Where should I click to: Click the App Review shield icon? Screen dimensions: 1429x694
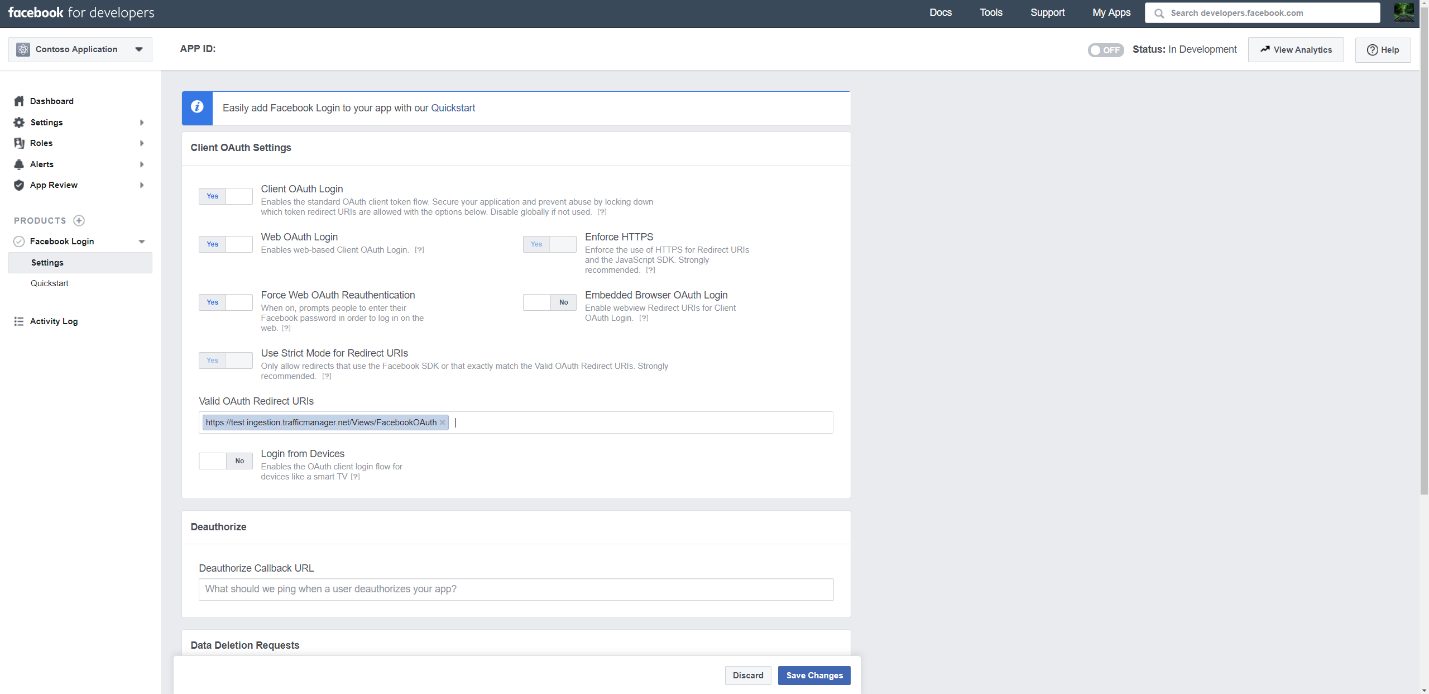19,185
